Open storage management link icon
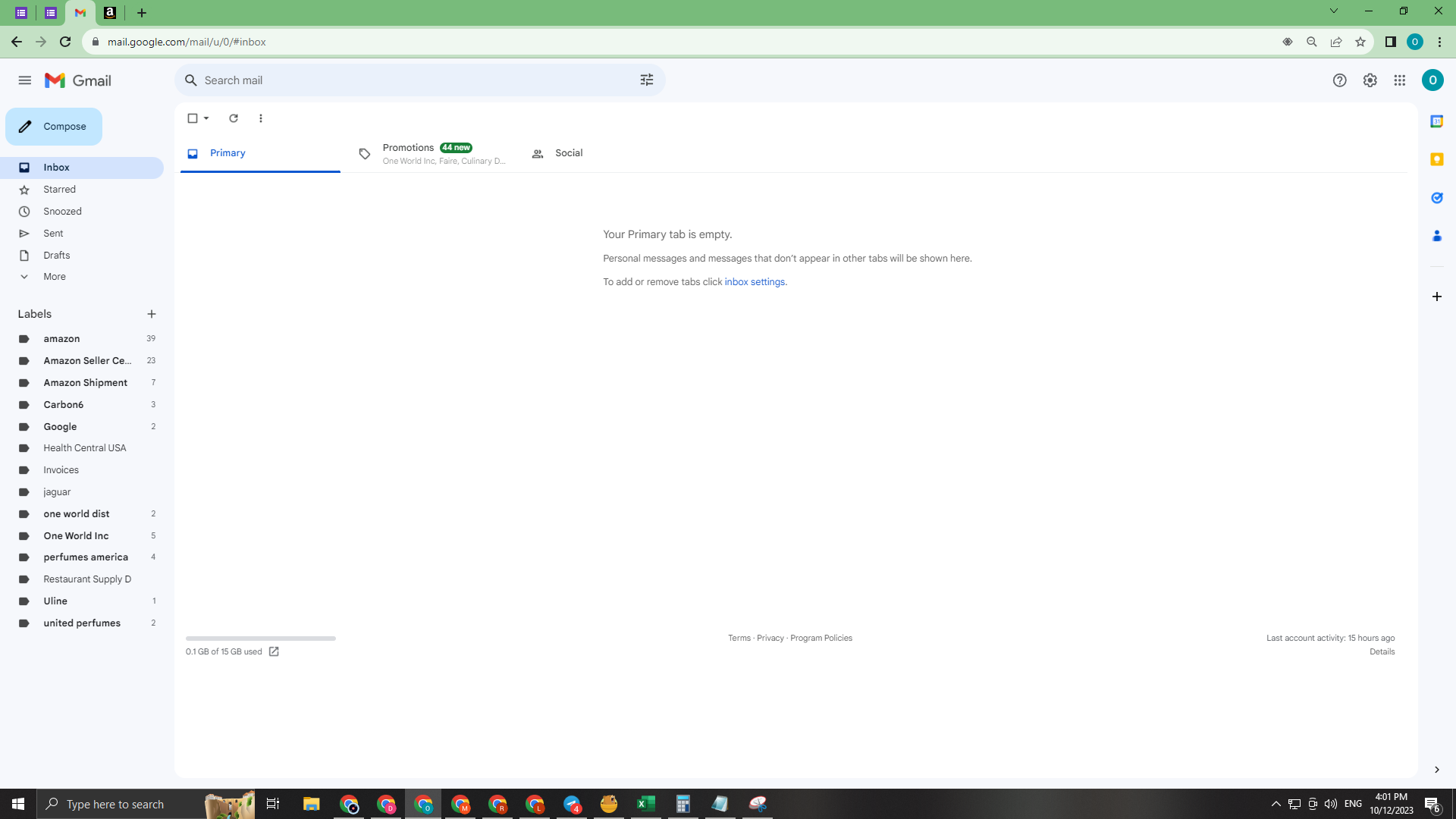 click(x=274, y=651)
